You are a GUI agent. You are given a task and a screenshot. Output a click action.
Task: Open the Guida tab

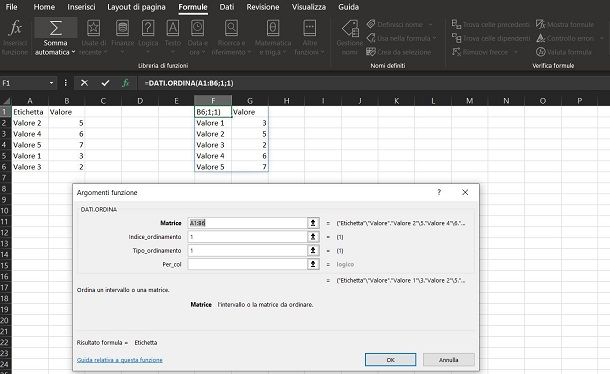348,7
